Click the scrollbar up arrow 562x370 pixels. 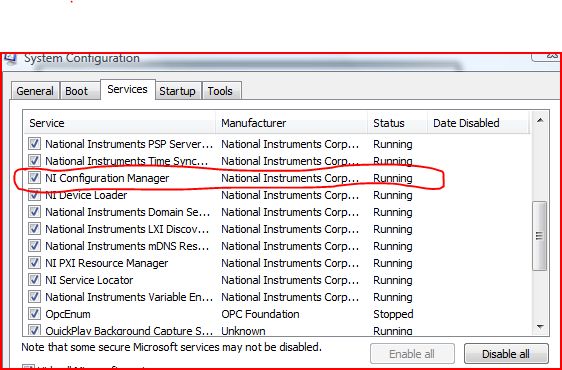[540, 121]
